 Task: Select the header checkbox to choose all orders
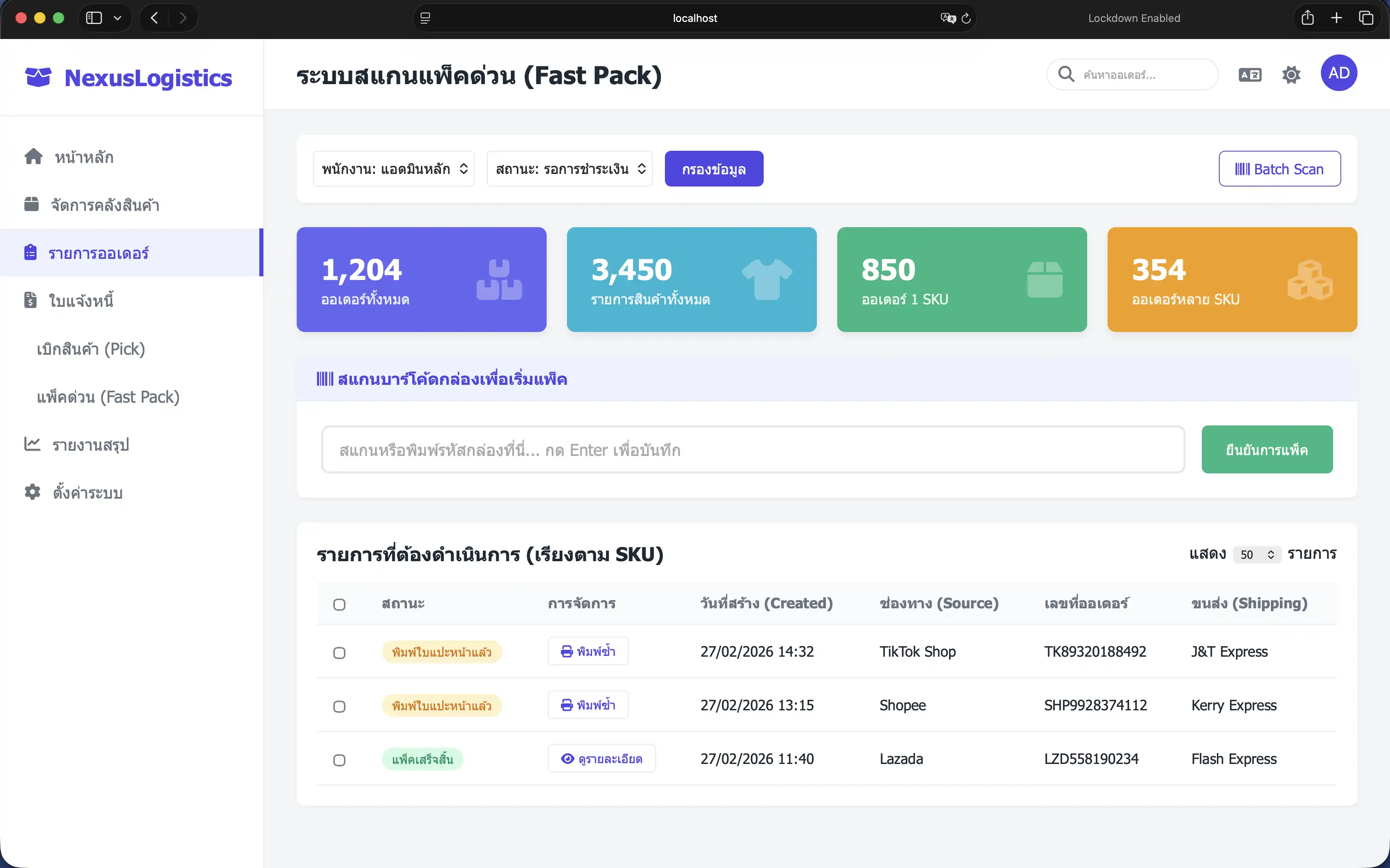pyautogui.click(x=340, y=605)
